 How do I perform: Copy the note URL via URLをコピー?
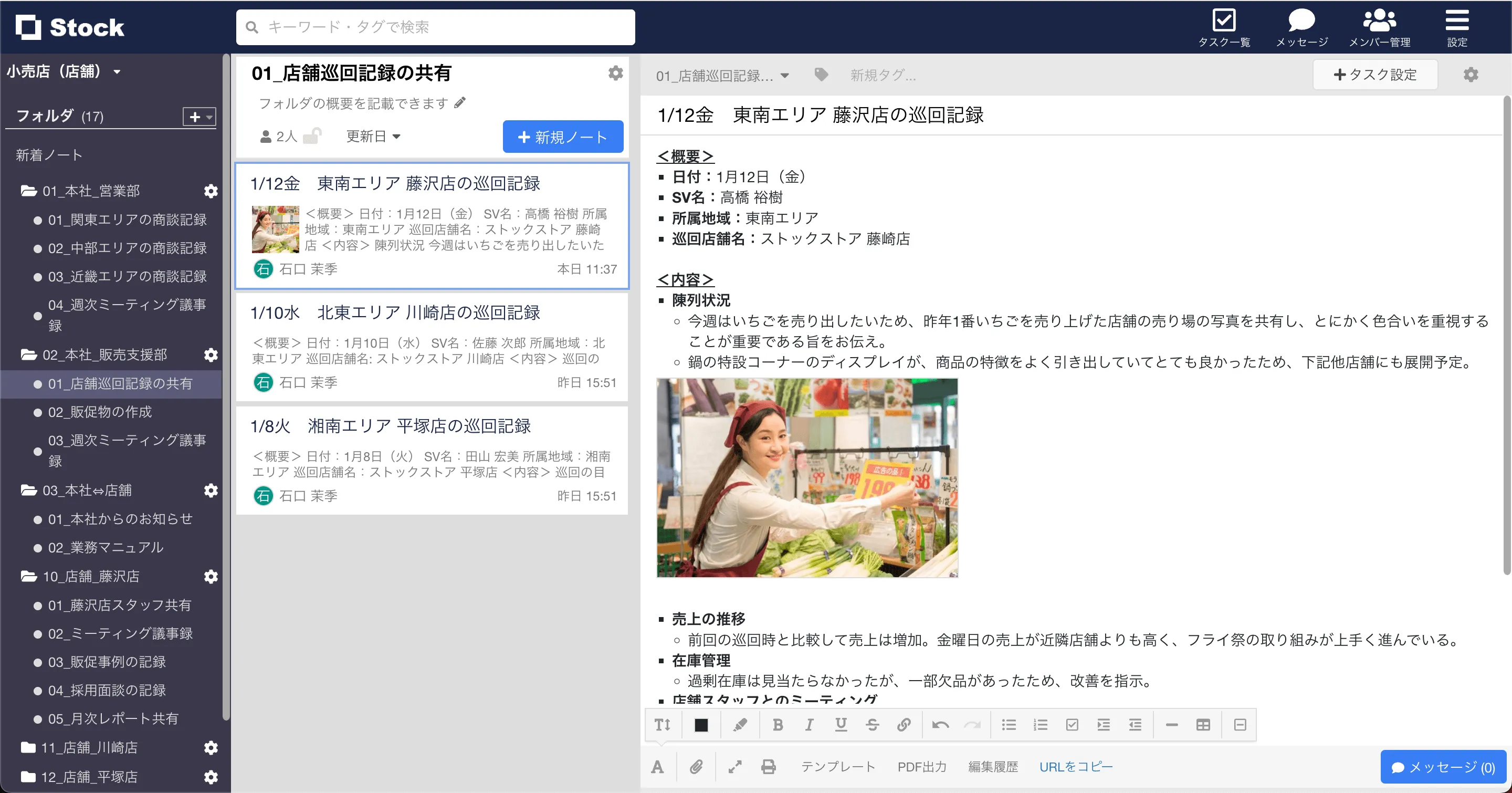click(x=1076, y=767)
